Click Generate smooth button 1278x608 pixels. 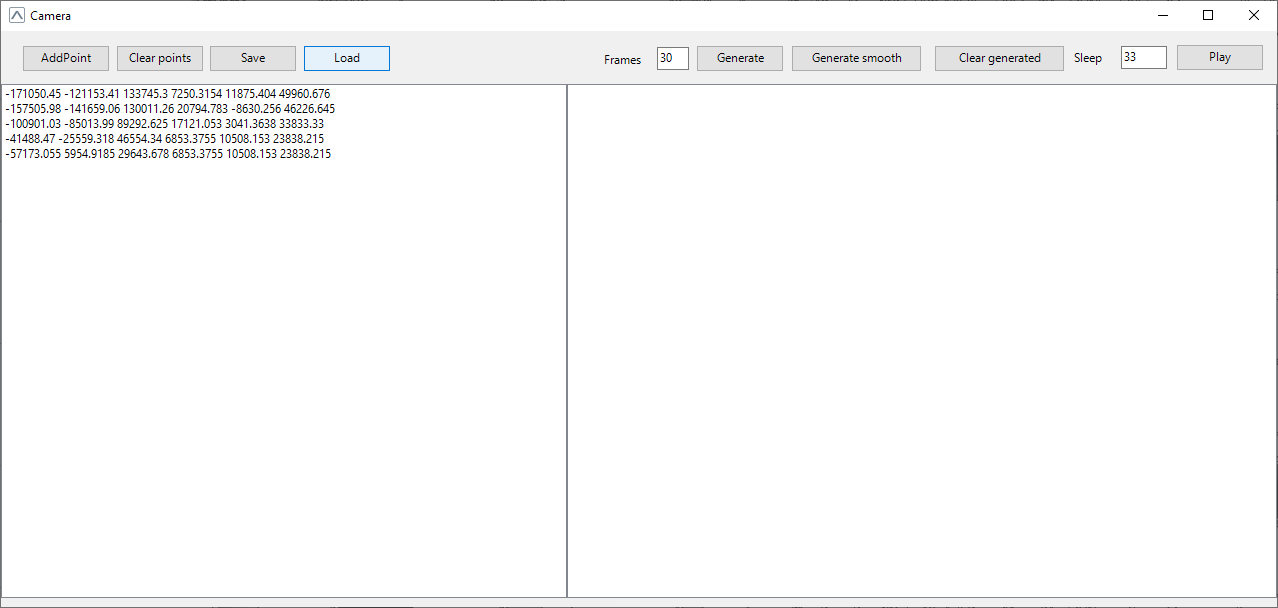[x=856, y=58]
